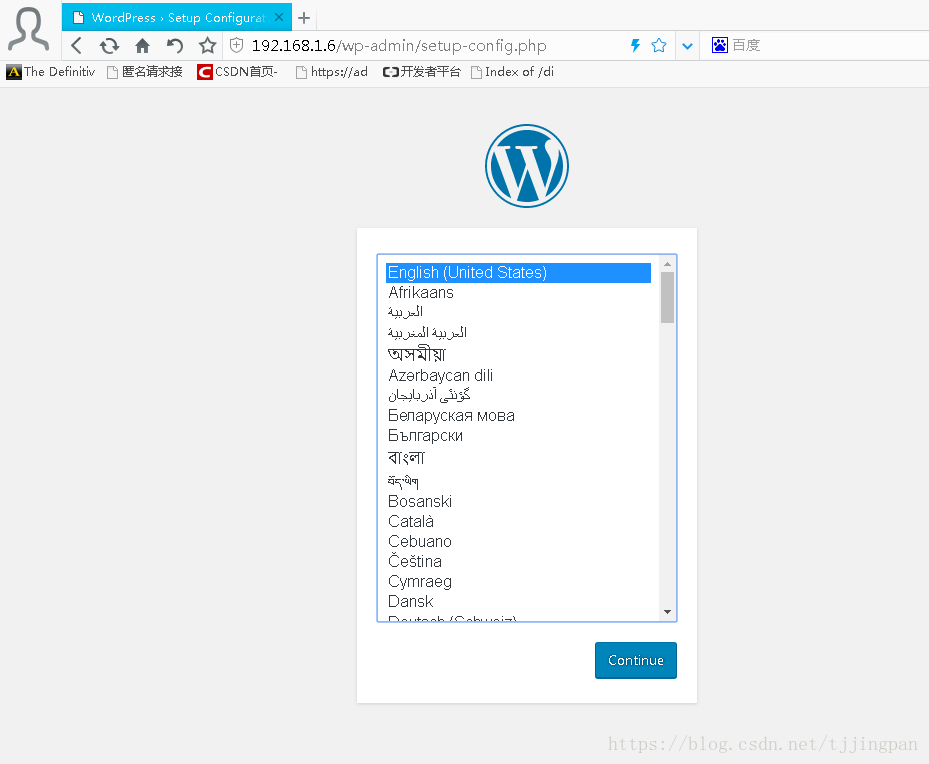Open the browser home page icon
The height and width of the screenshot is (764, 929).
click(x=142, y=46)
